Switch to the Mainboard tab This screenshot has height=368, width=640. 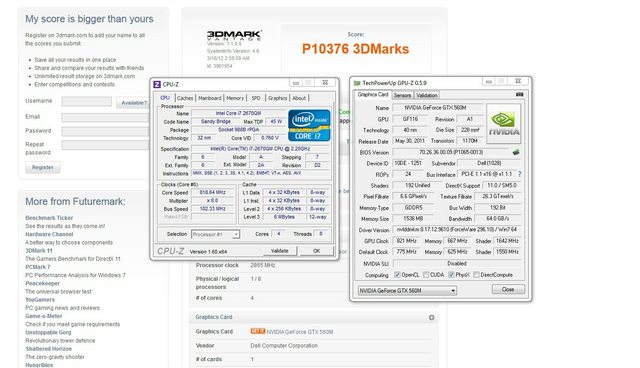pos(209,98)
